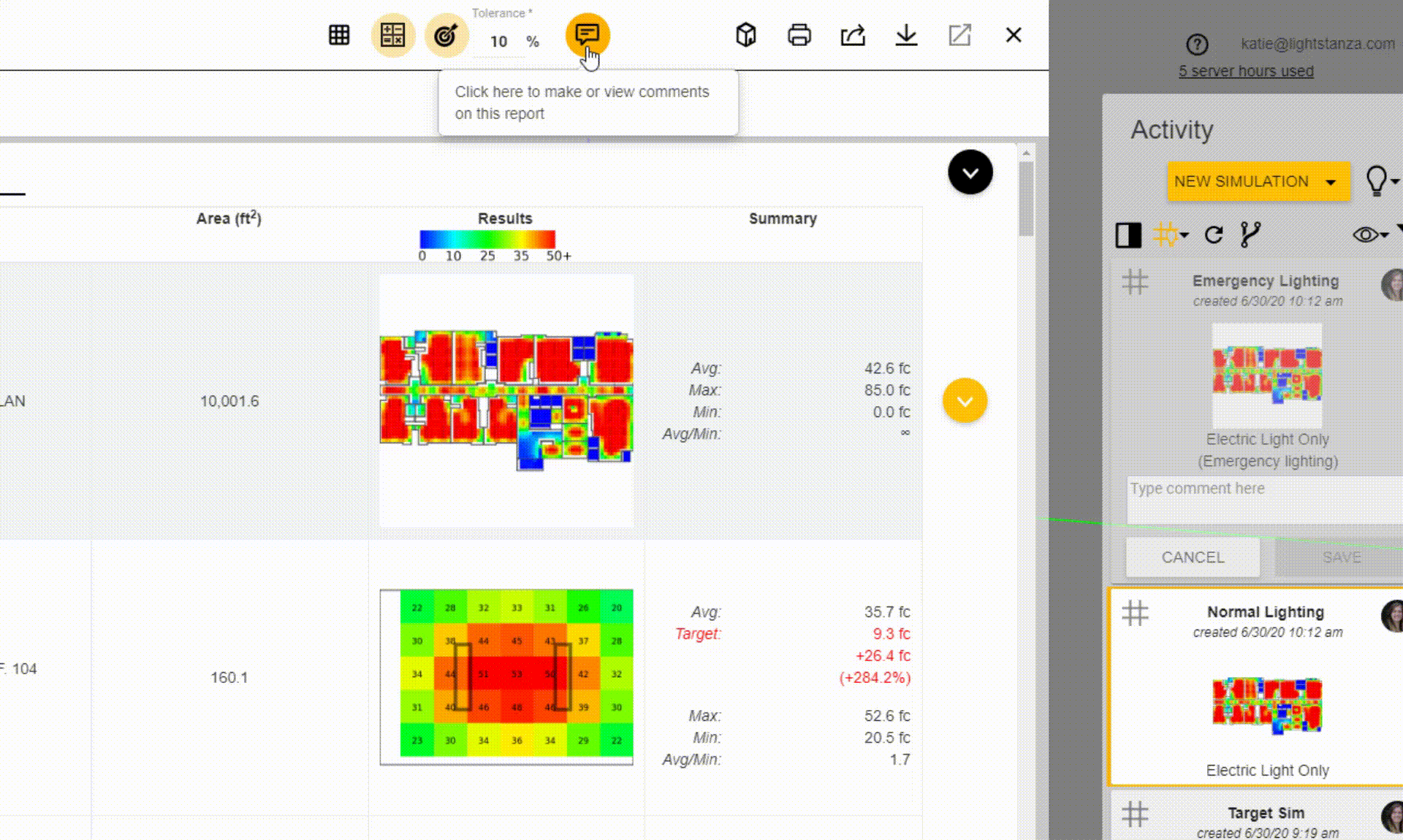The width and height of the screenshot is (1403, 840).
Task: Open the comments speech bubble icon
Action: [x=587, y=34]
